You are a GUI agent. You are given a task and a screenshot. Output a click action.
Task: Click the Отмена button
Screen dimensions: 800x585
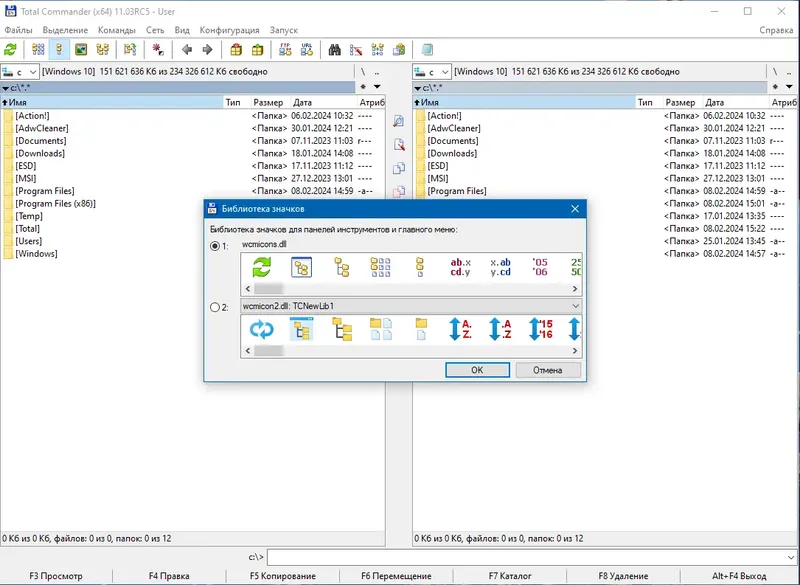[548, 370]
